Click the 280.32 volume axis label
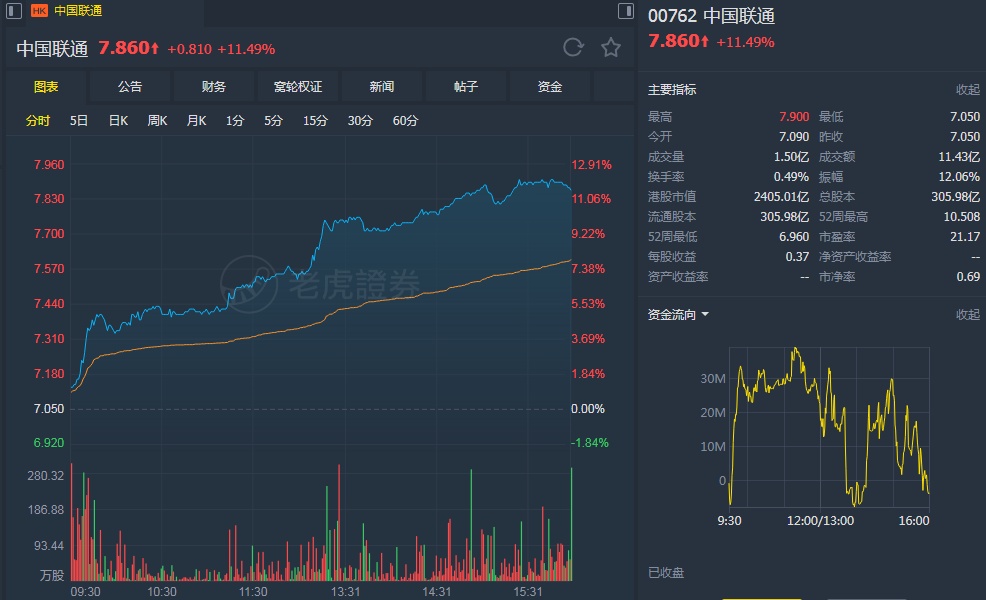 point(45,476)
